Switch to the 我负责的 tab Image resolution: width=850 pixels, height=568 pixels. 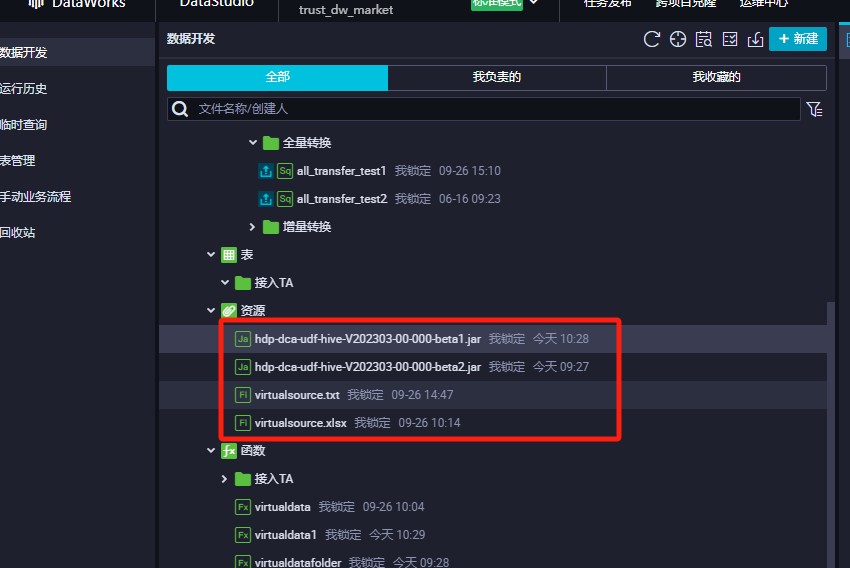[x=497, y=78]
